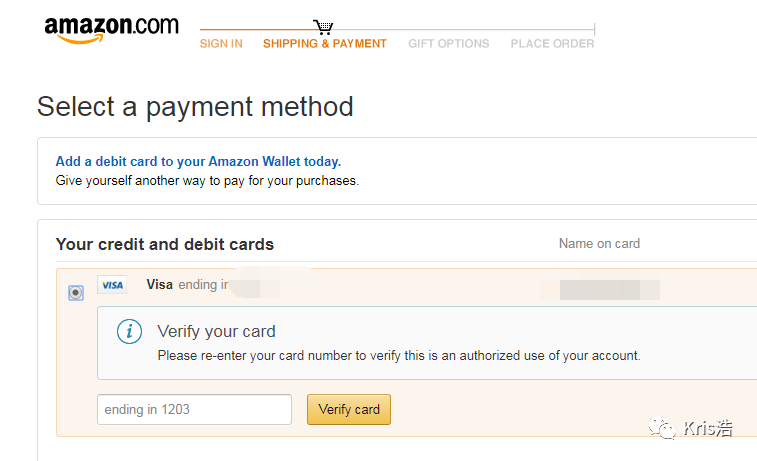Focus the card number input field
The height and width of the screenshot is (461, 757).
[x=194, y=409]
